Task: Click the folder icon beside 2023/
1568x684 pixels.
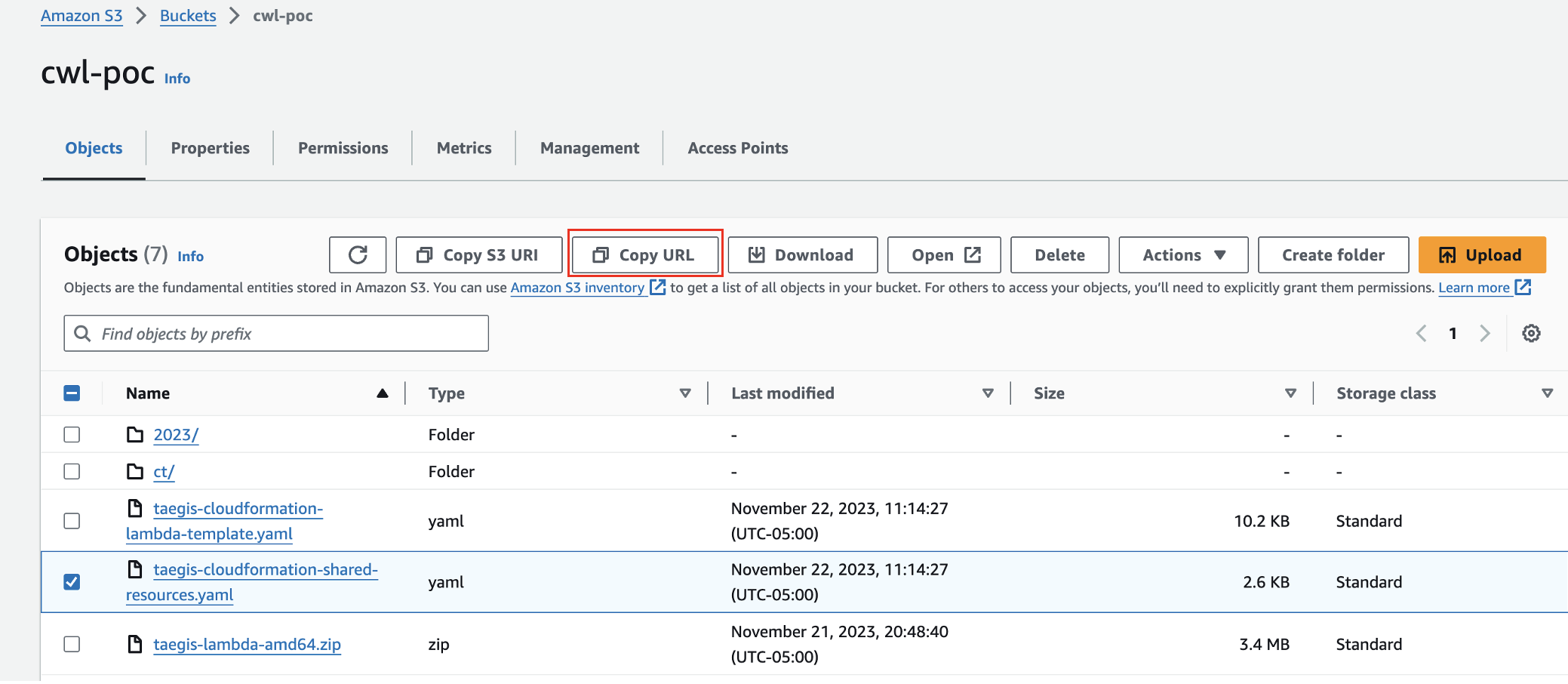Action: coord(135,434)
